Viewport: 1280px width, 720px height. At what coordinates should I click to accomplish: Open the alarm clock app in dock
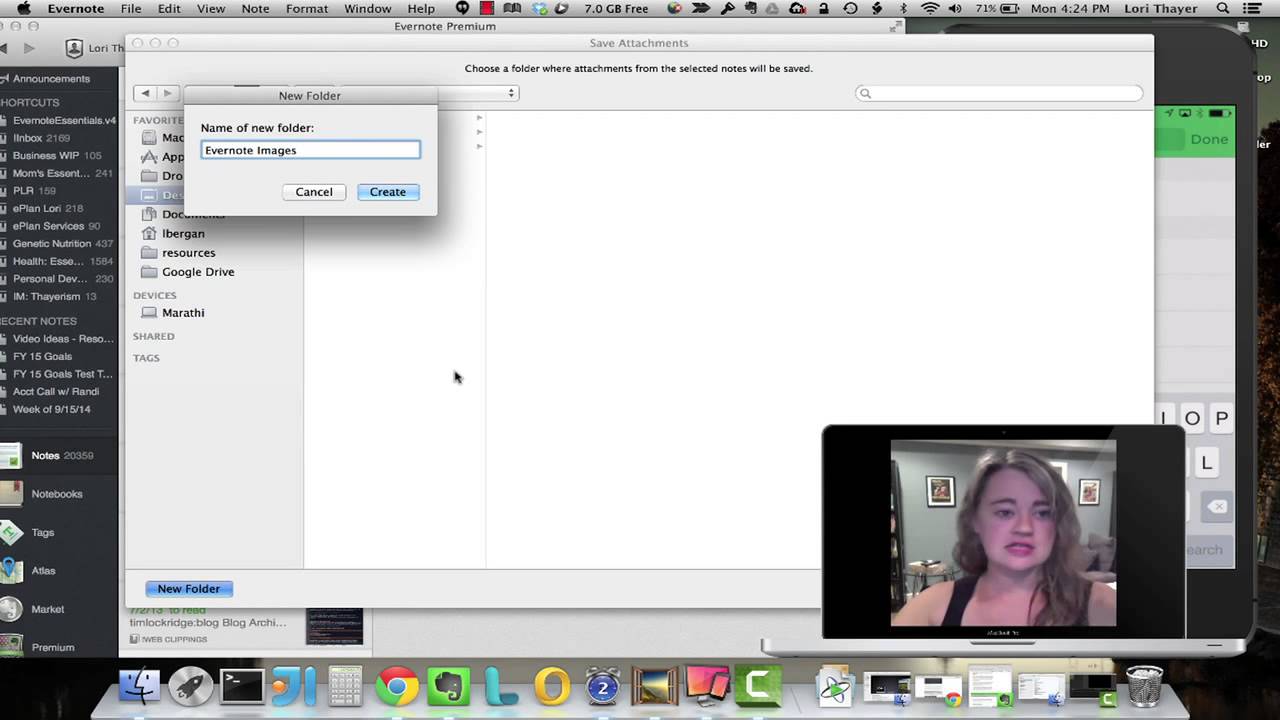pyautogui.click(x=602, y=687)
